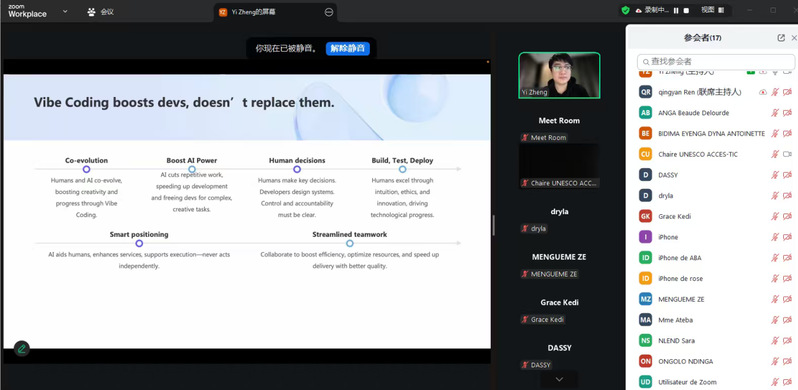Click 解除静音 to unmute yourself
Screen dimensions: 798x390
(x=348, y=48)
